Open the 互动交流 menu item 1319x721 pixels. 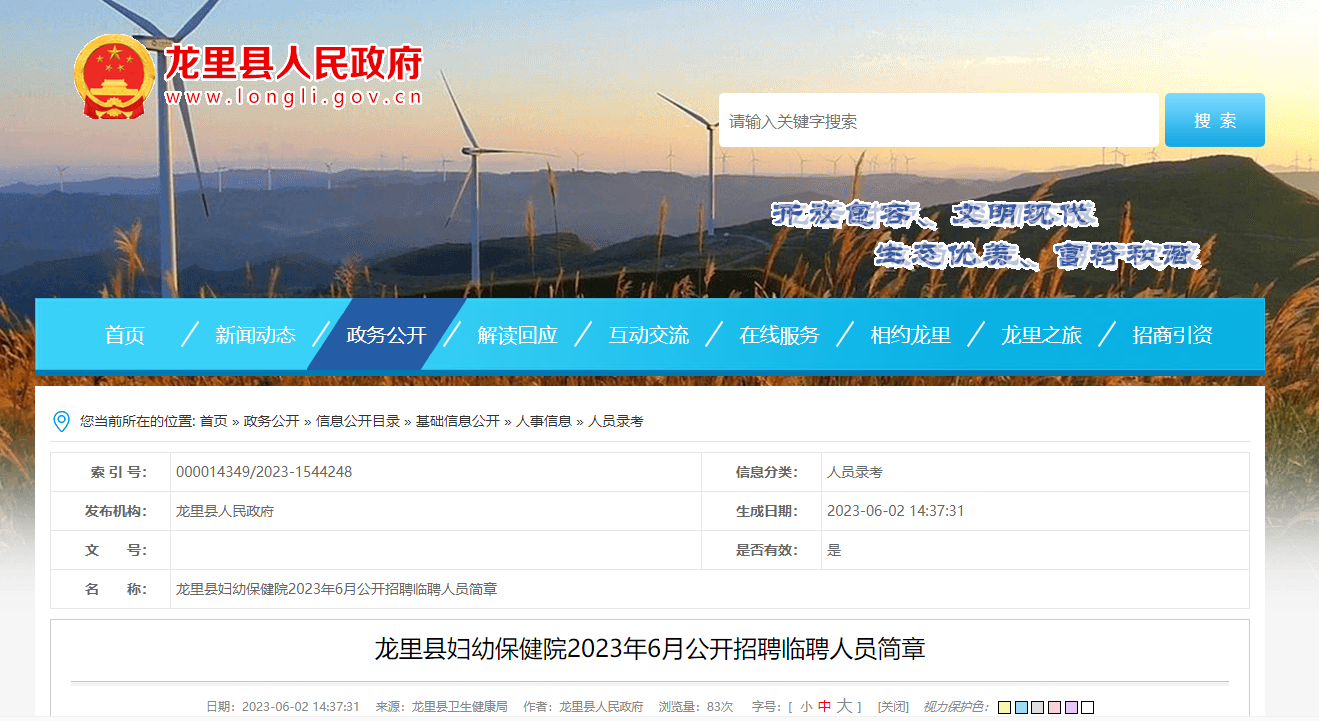[x=649, y=335]
